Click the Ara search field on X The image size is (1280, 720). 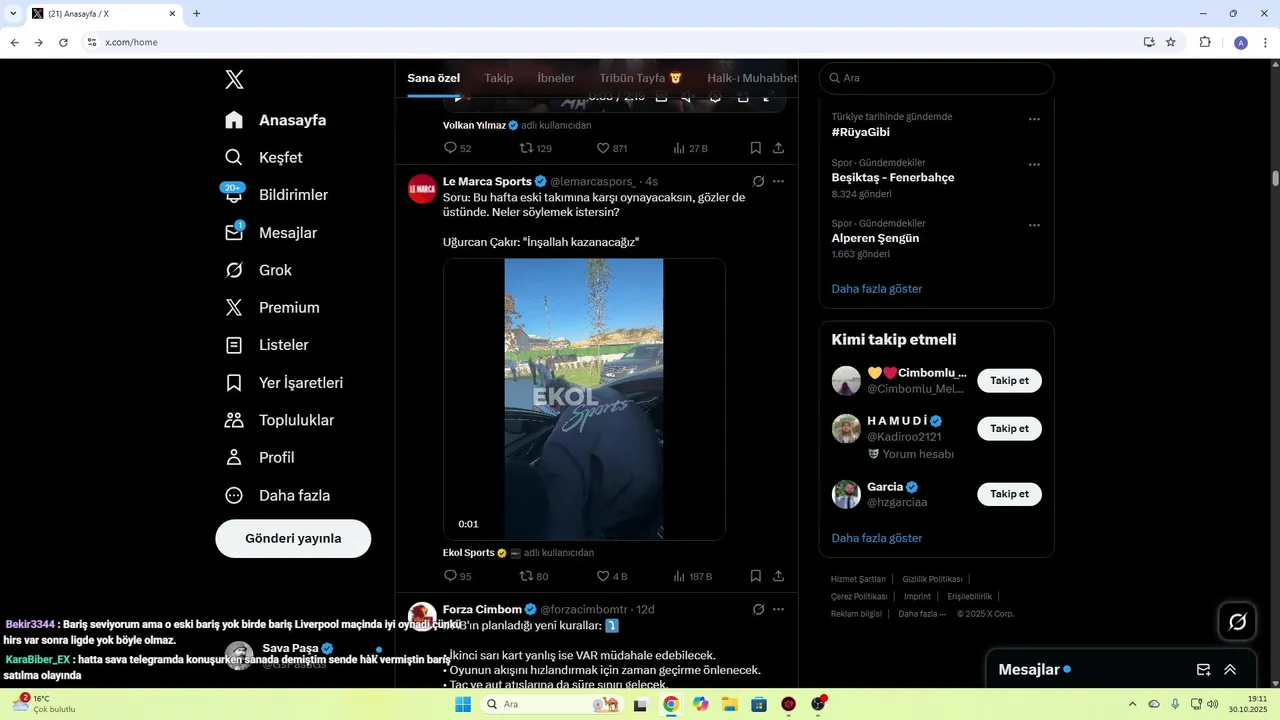pos(936,78)
